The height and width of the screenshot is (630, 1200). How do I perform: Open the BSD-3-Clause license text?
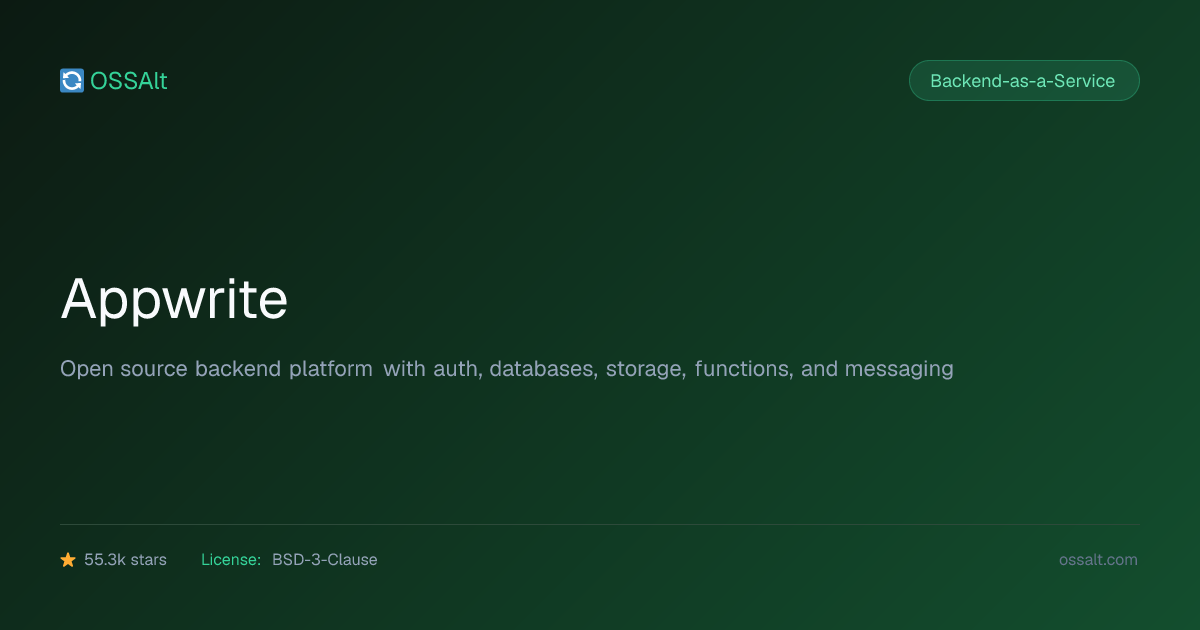point(325,560)
